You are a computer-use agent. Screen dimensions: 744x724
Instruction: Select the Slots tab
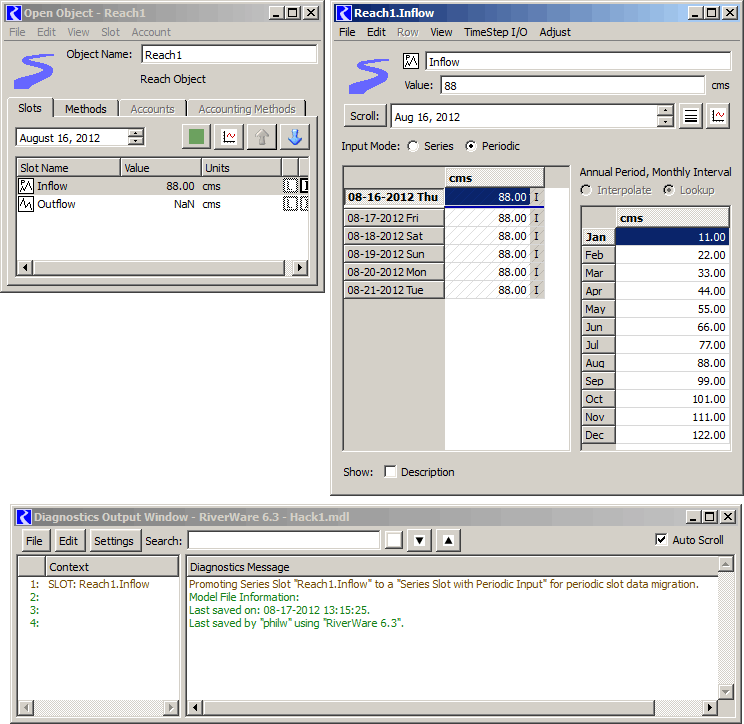point(30,108)
